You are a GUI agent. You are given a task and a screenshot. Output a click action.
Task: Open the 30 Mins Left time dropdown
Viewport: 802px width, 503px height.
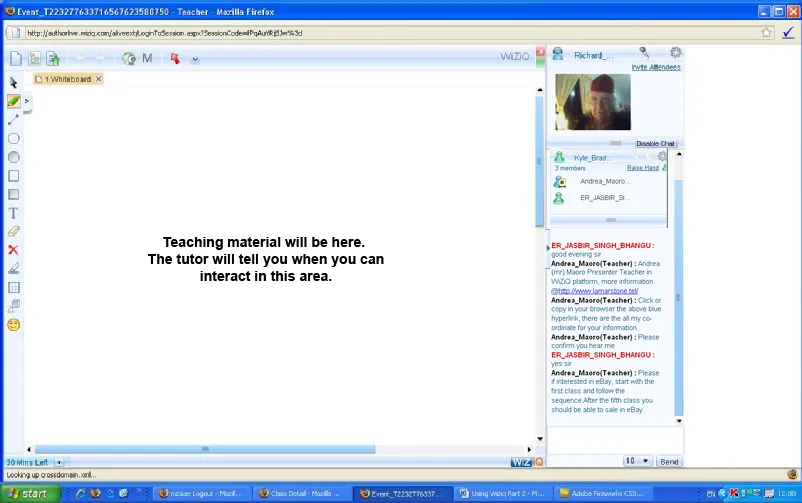click(59, 462)
